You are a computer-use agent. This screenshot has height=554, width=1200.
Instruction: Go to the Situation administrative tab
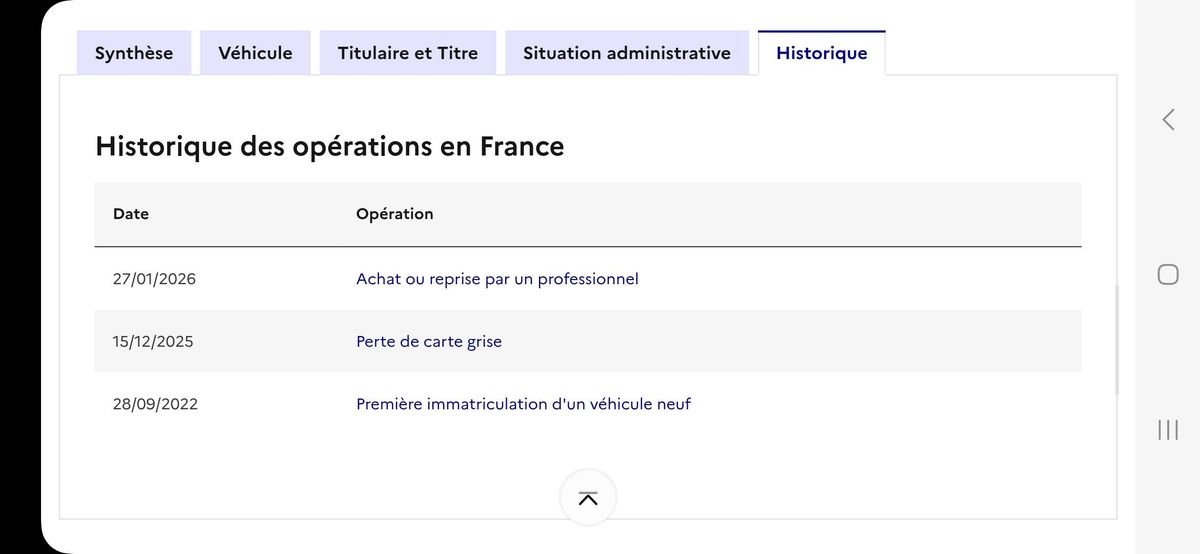coord(627,53)
